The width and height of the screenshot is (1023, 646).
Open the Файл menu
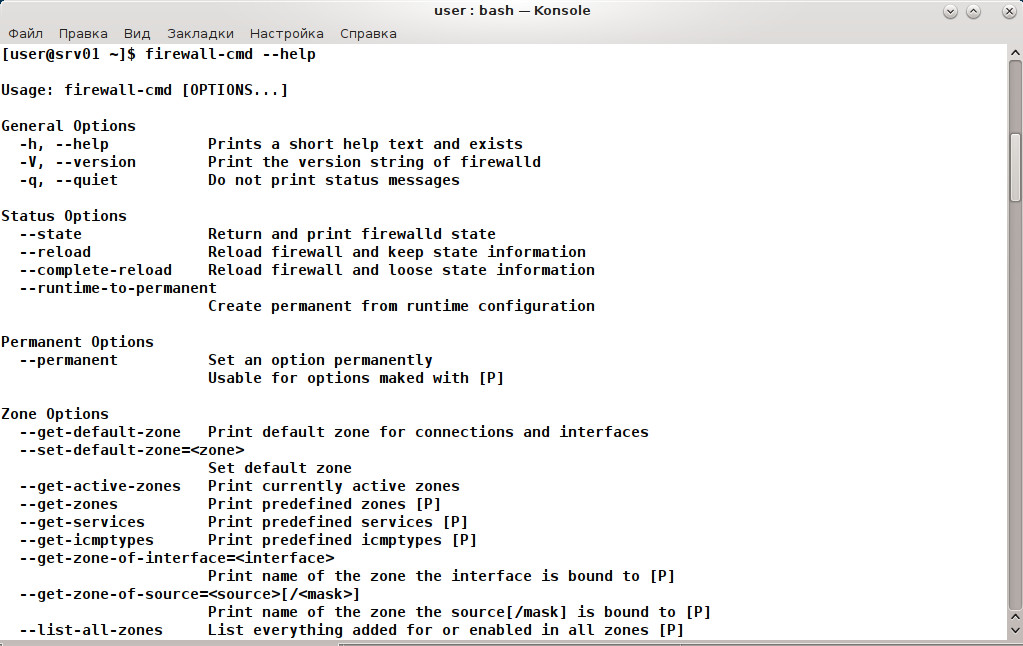[25, 34]
